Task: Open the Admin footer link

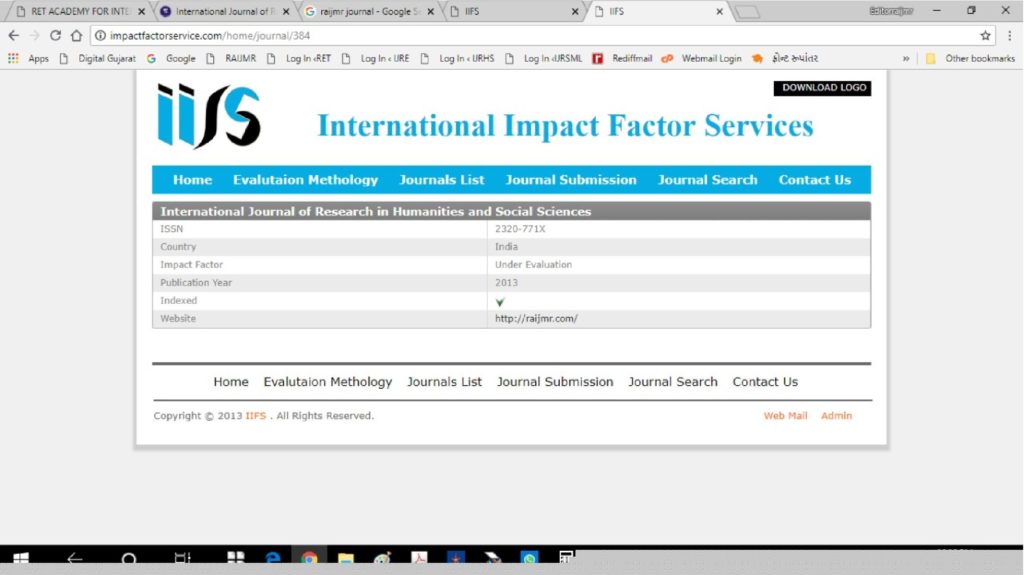Action: coord(836,416)
